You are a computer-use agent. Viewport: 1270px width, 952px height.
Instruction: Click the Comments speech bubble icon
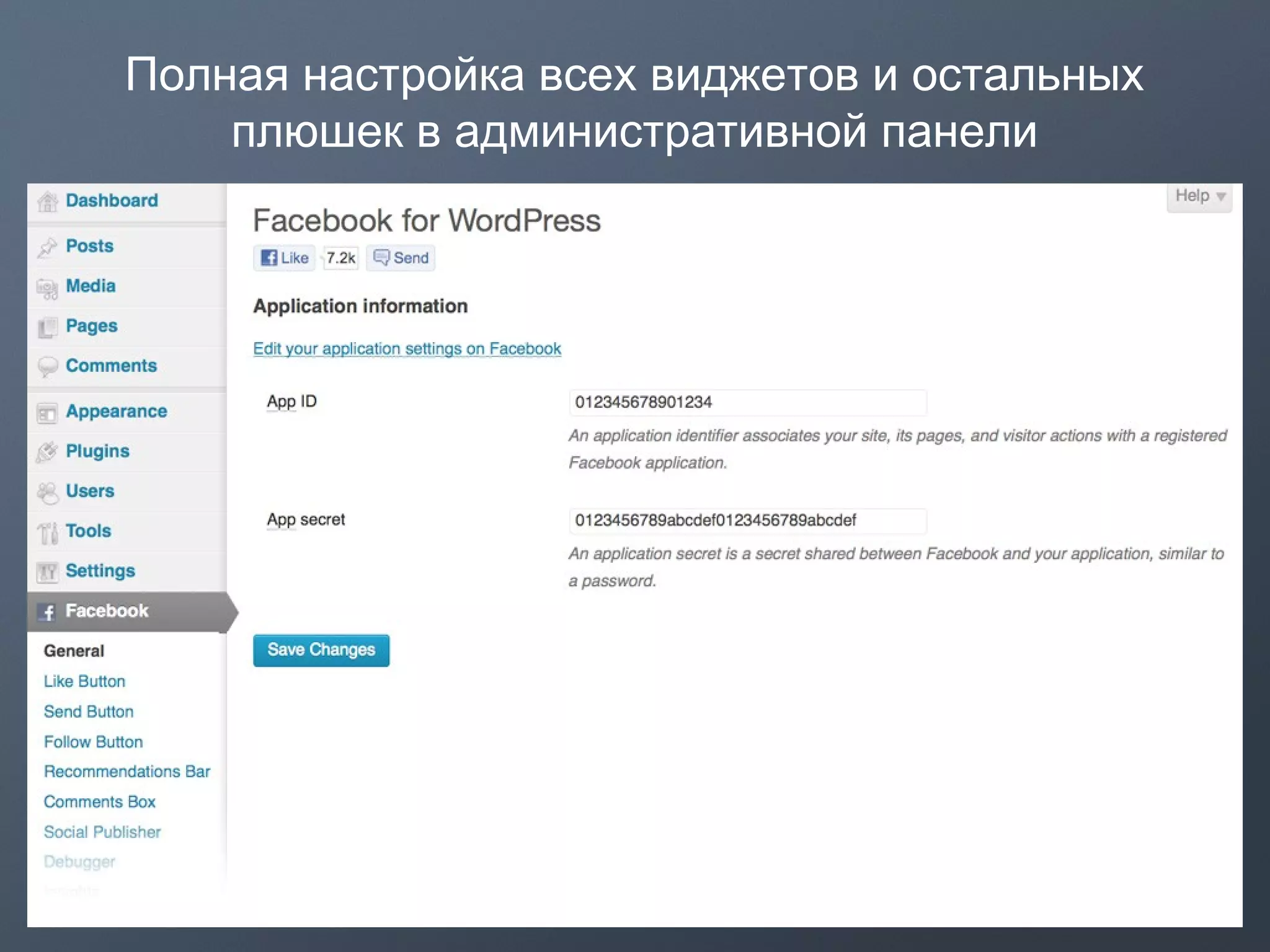click(47, 367)
